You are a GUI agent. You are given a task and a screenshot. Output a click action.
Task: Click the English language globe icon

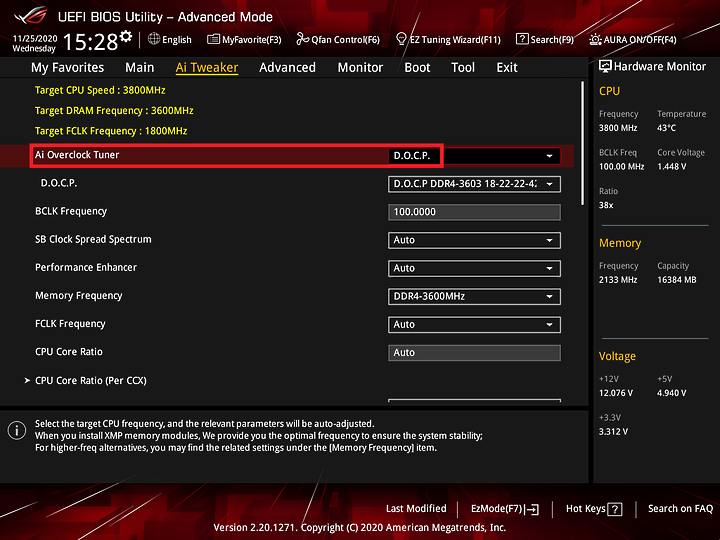tap(154, 39)
